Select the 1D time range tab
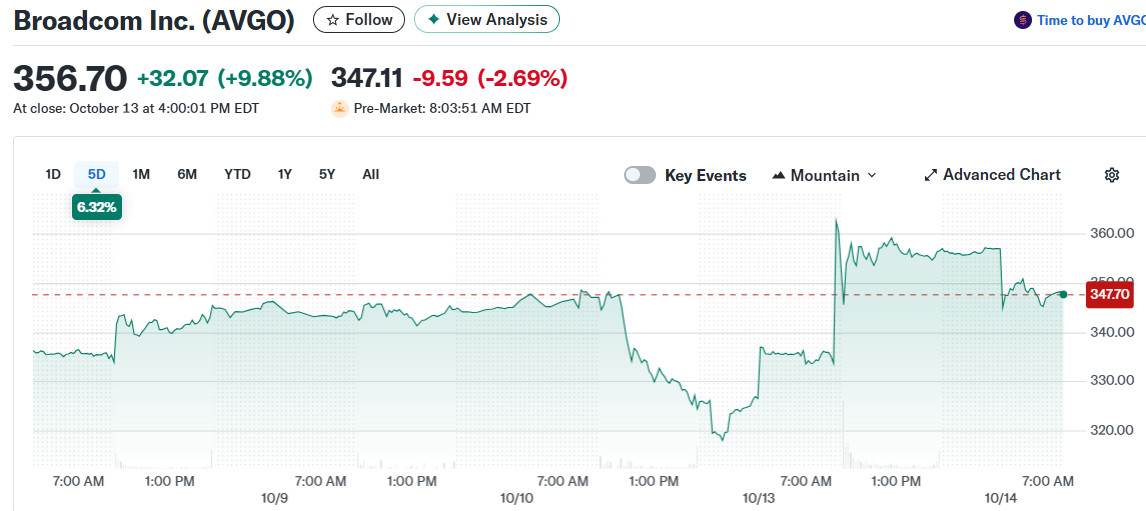Image resolution: width=1146 pixels, height=511 pixels. pos(53,174)
